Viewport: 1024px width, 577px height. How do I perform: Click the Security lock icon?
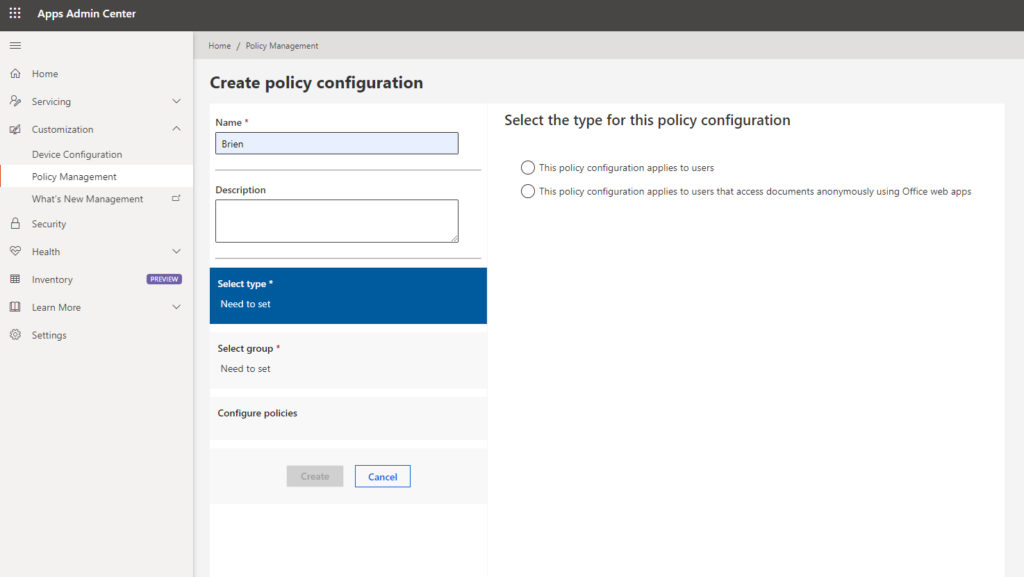(15, 223)
